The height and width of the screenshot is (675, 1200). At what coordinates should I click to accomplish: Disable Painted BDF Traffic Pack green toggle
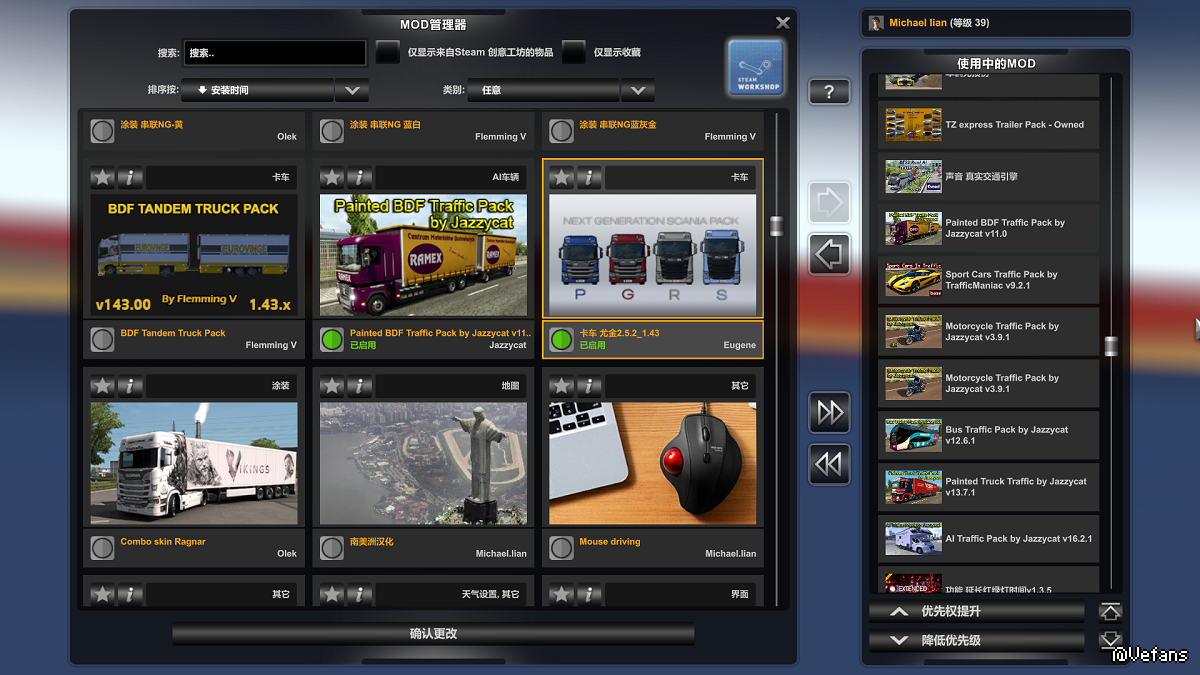coord(332,339)
